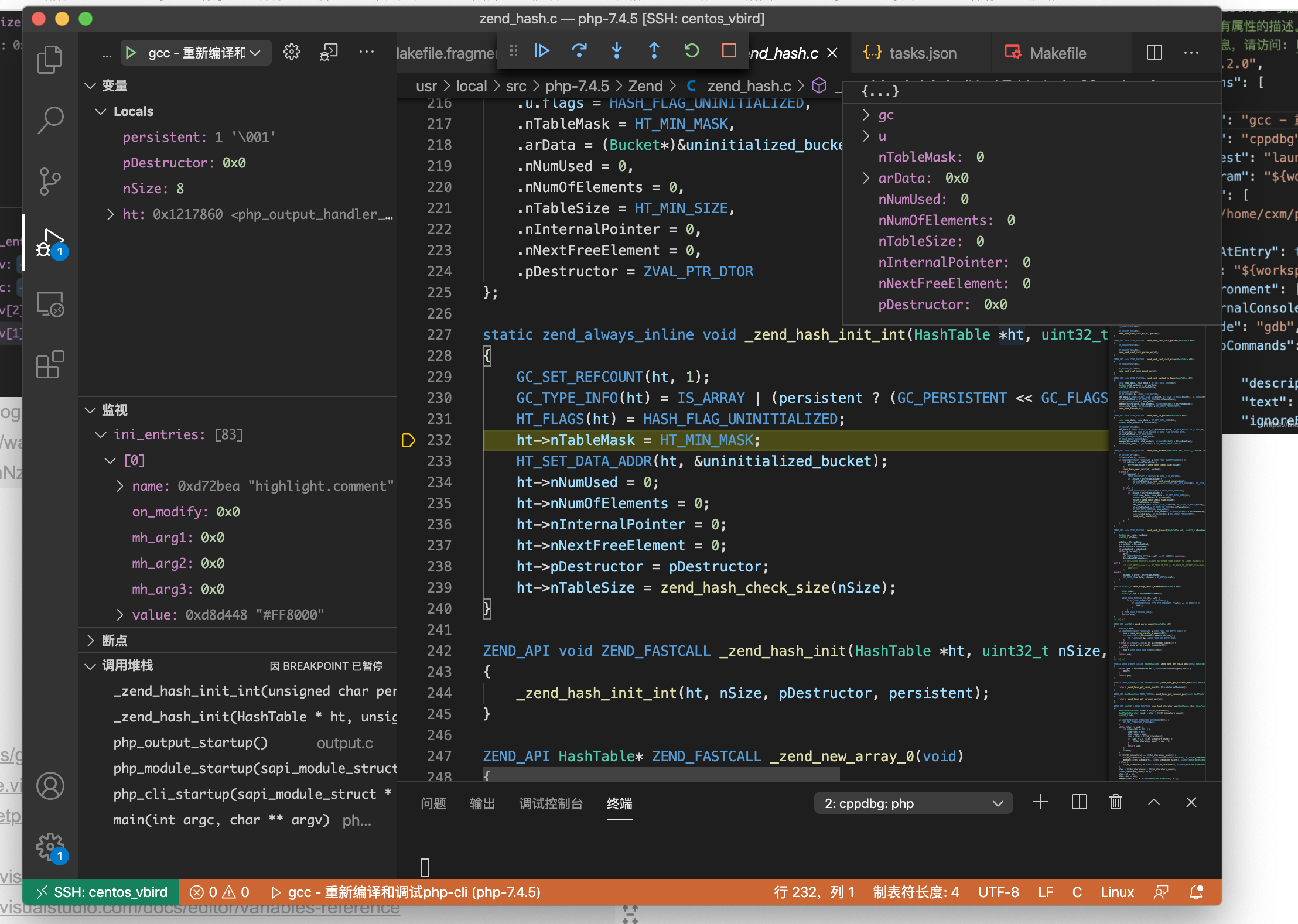Viewport: 1298px width, 924px height.
Task: Select php_output_startup() stack frame
Action: pos(191,742)
